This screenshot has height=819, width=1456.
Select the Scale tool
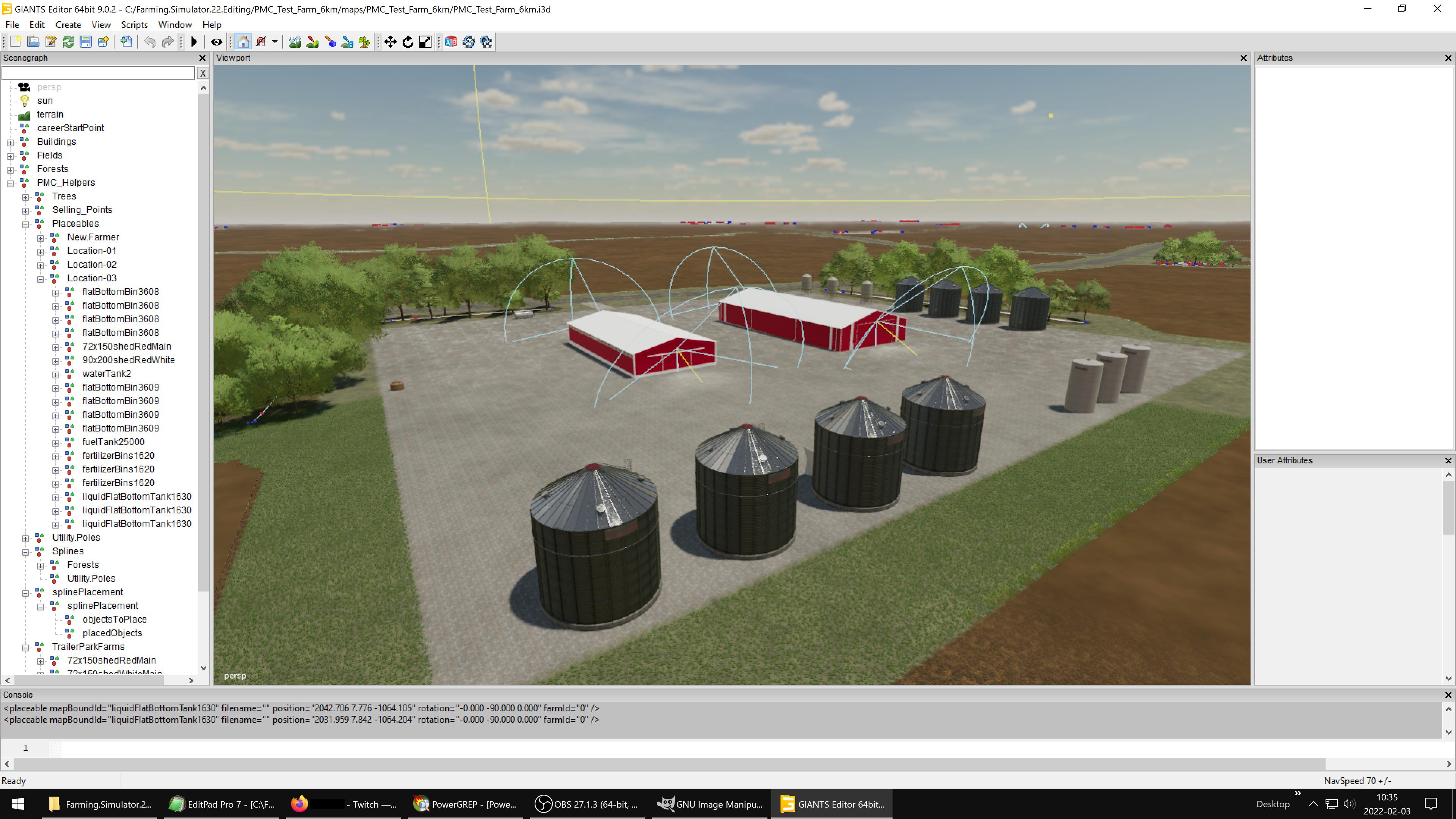coord(425,42)
